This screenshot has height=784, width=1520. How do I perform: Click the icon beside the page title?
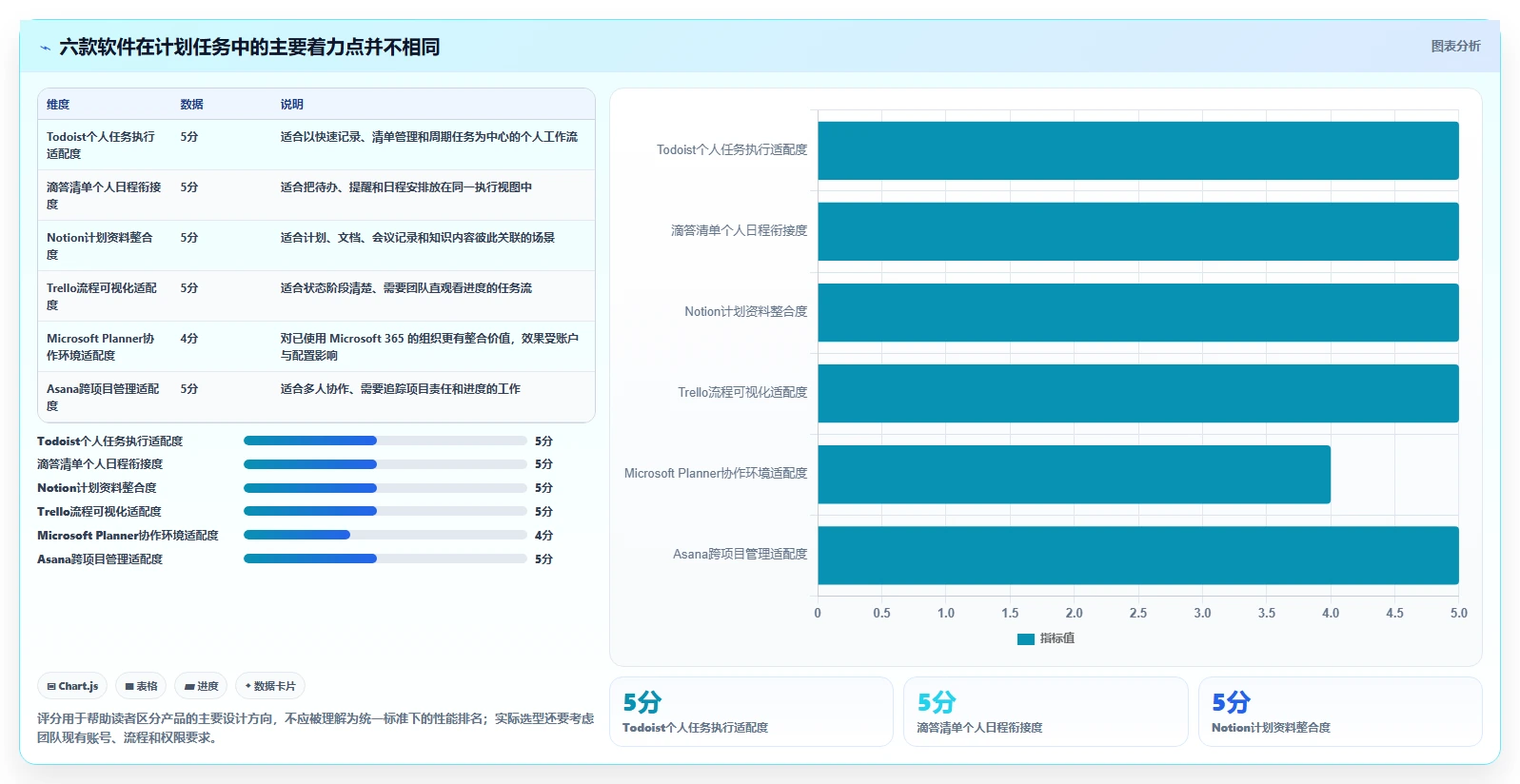point(45,48)
